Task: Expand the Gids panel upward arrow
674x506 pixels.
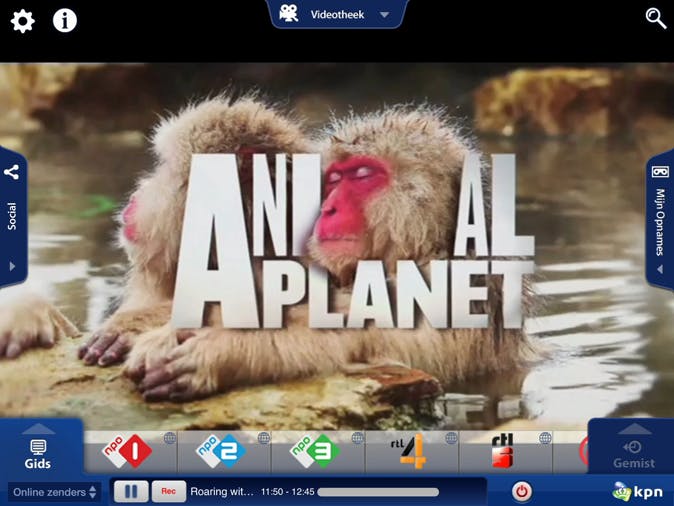Action: (x=38, y=429)
